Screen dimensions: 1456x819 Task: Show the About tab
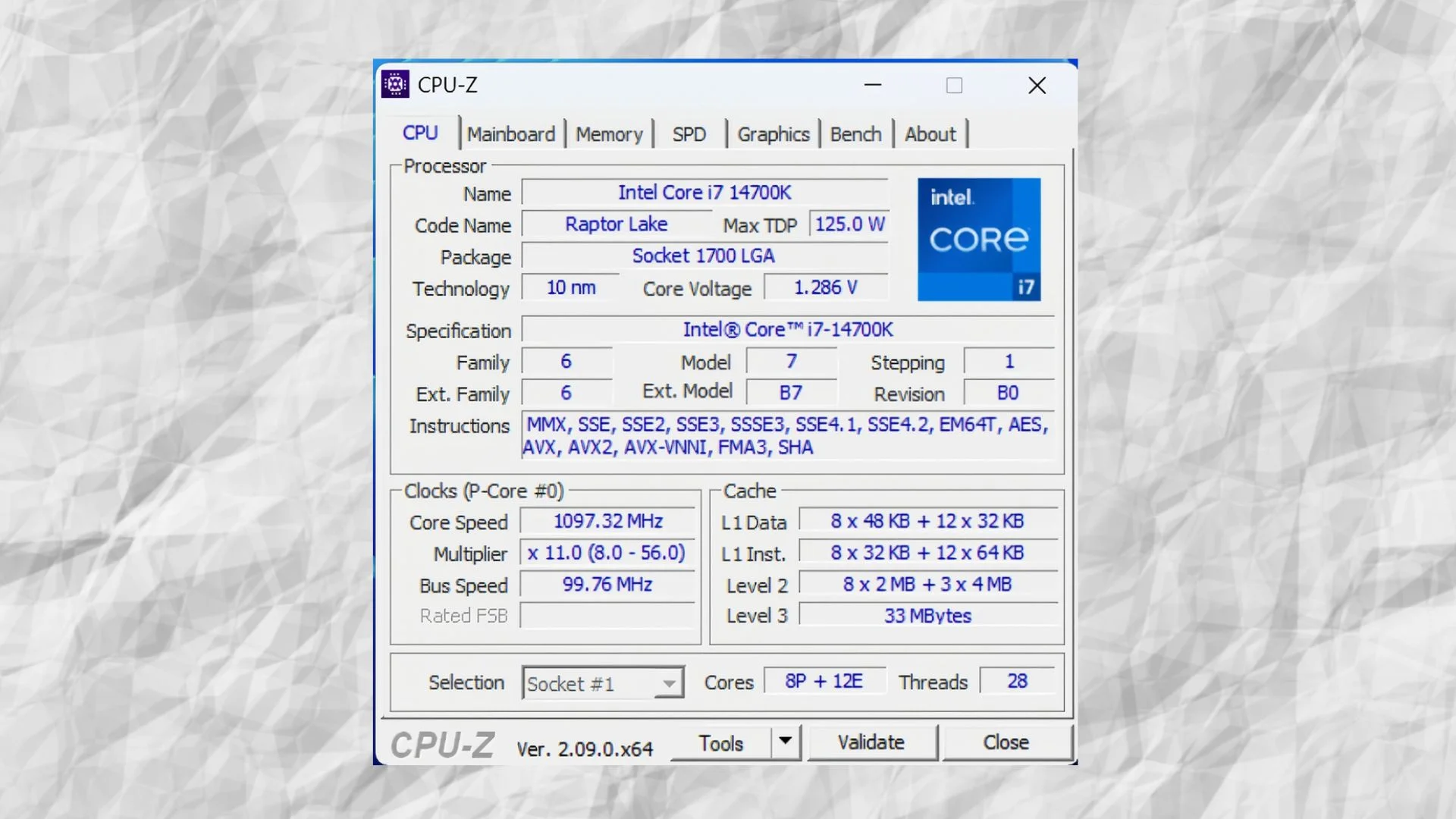click(930, 134)
